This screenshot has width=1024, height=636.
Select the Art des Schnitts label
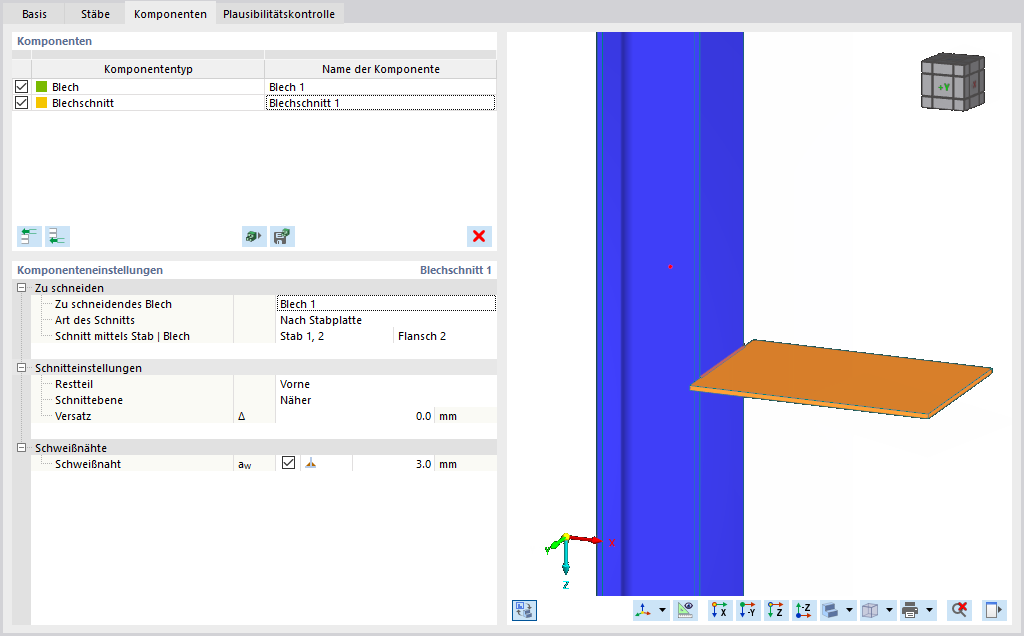[95, 320]
